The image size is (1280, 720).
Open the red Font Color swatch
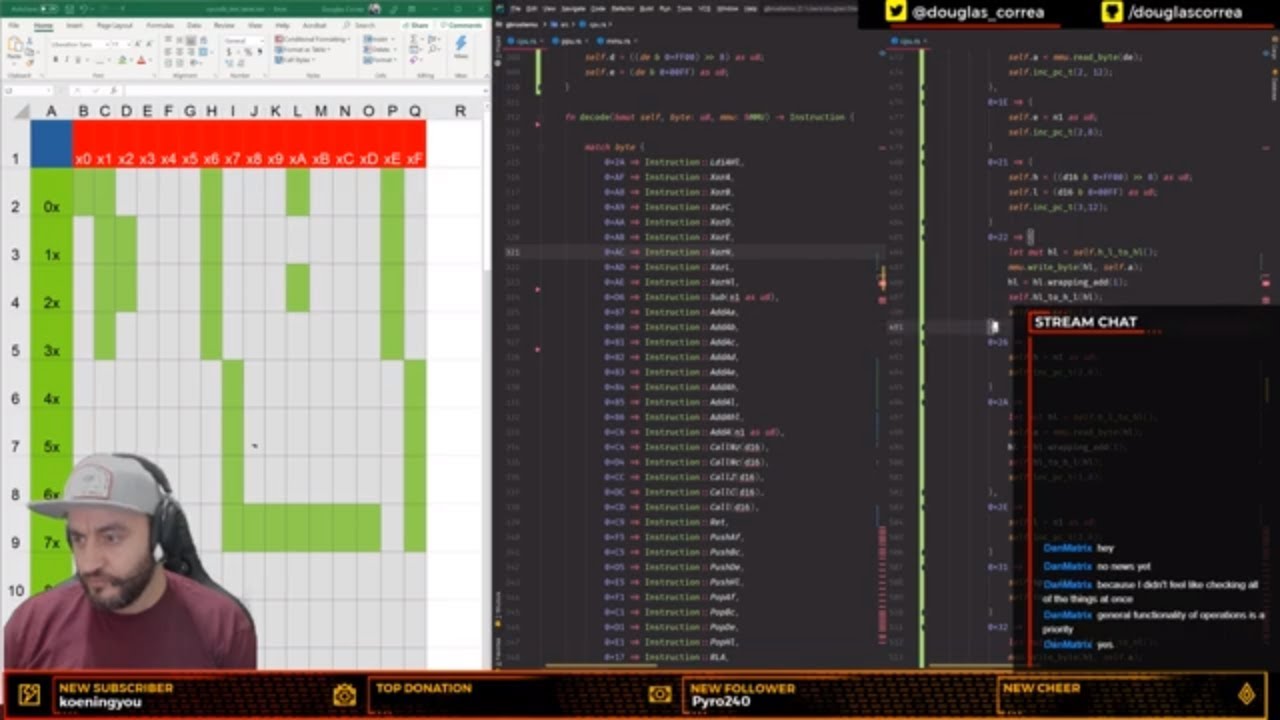(x=141, y=60)
